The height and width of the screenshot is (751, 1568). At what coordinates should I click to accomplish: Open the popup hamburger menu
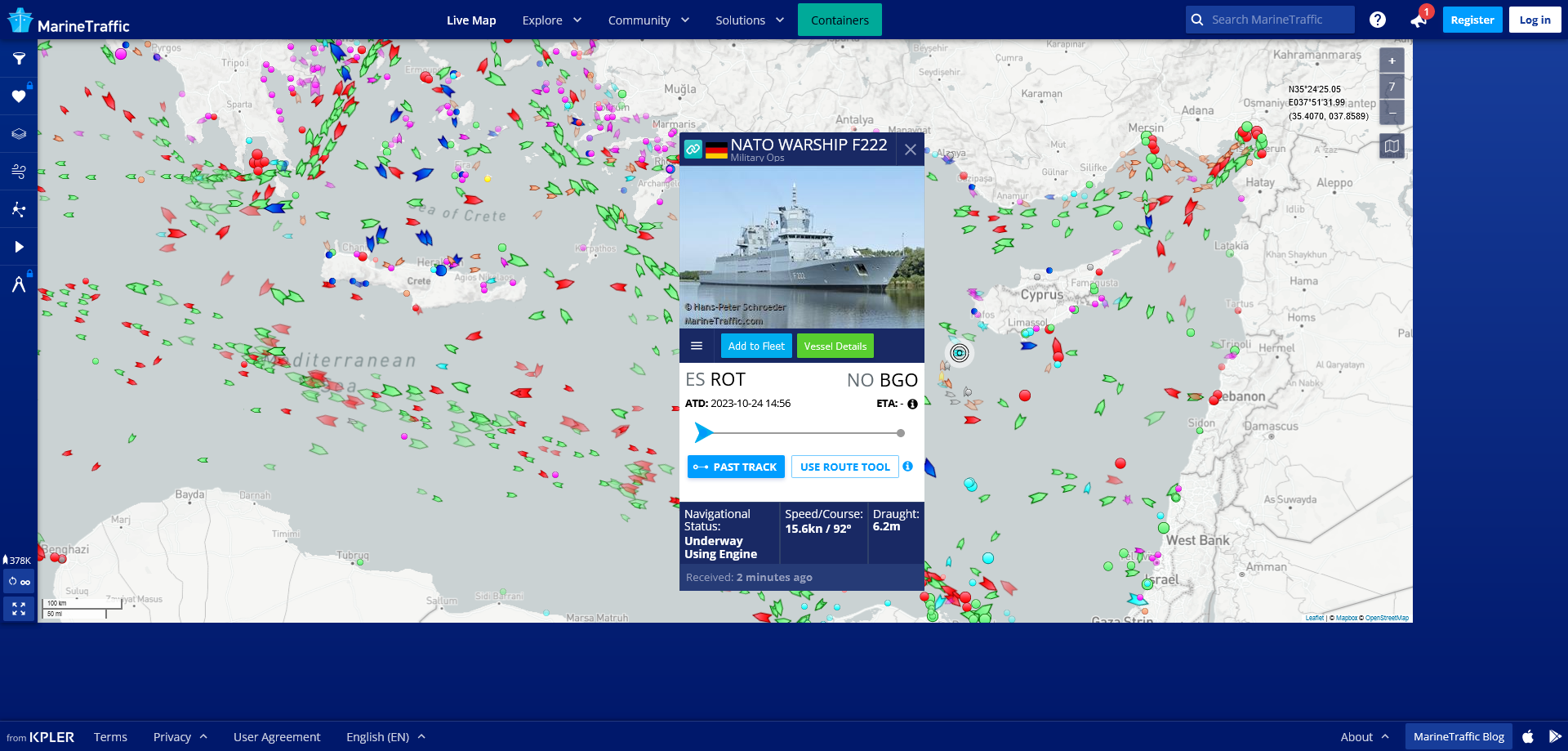point(697,346)
